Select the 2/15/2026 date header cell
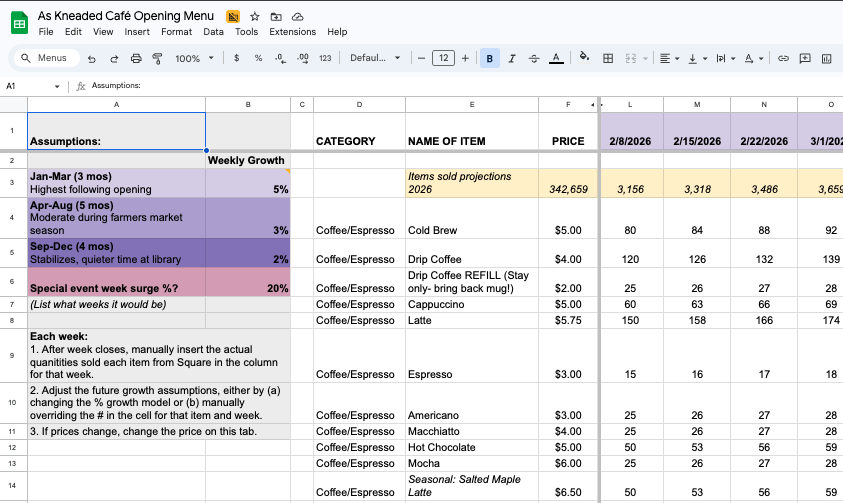 point(697,131)
